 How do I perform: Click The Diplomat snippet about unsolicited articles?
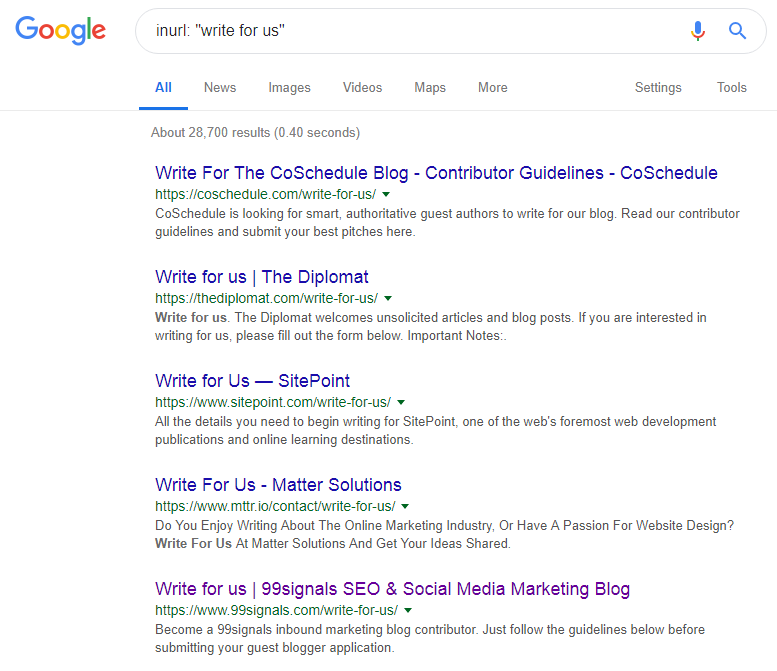pos(431,327)
